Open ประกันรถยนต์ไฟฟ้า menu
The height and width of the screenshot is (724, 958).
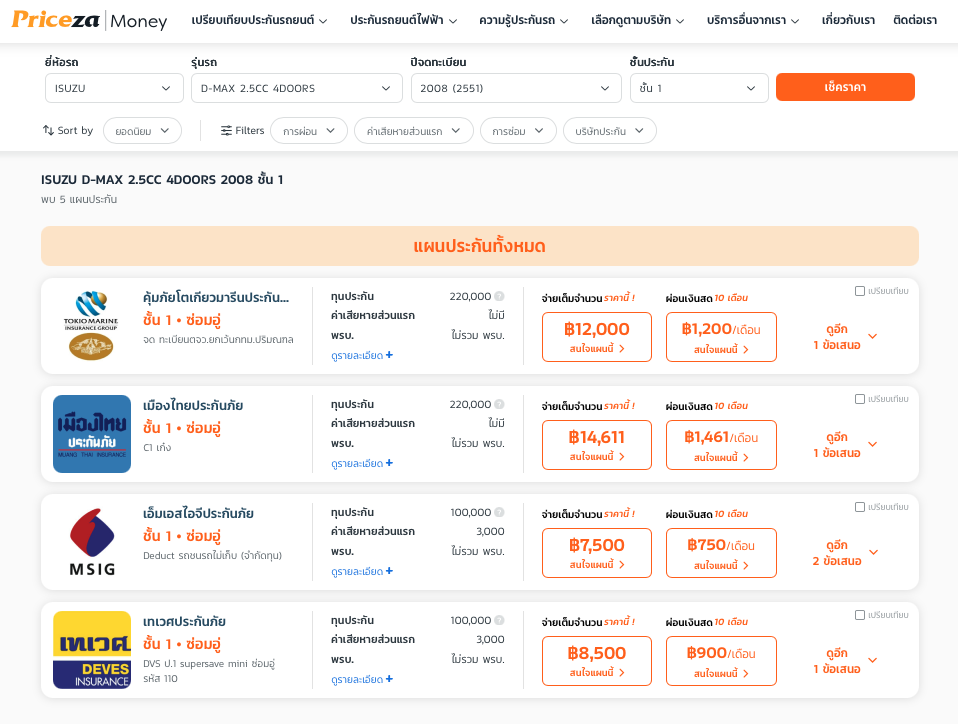pyautogui.click(x=403, y=20)
